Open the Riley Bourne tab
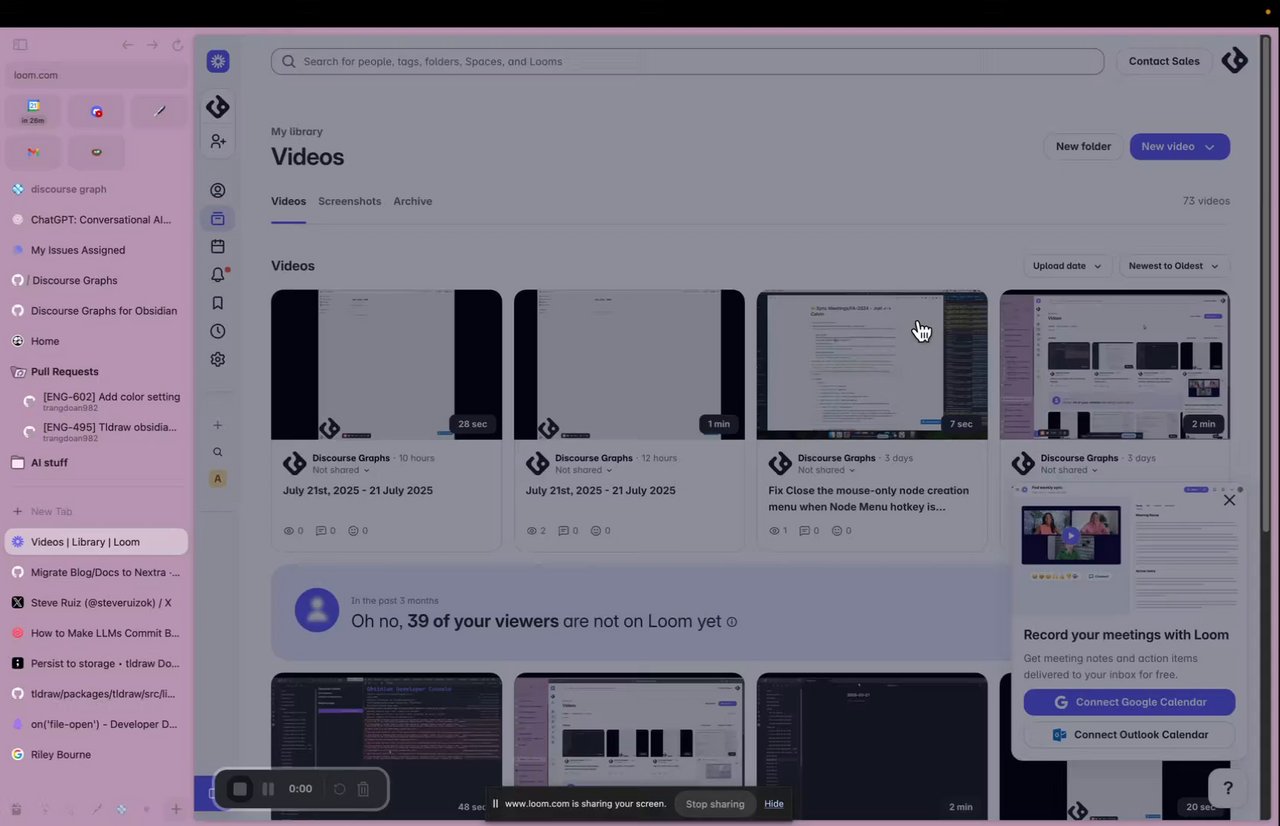The width and height of the screenshot is (1280, 826). point(96,755)
